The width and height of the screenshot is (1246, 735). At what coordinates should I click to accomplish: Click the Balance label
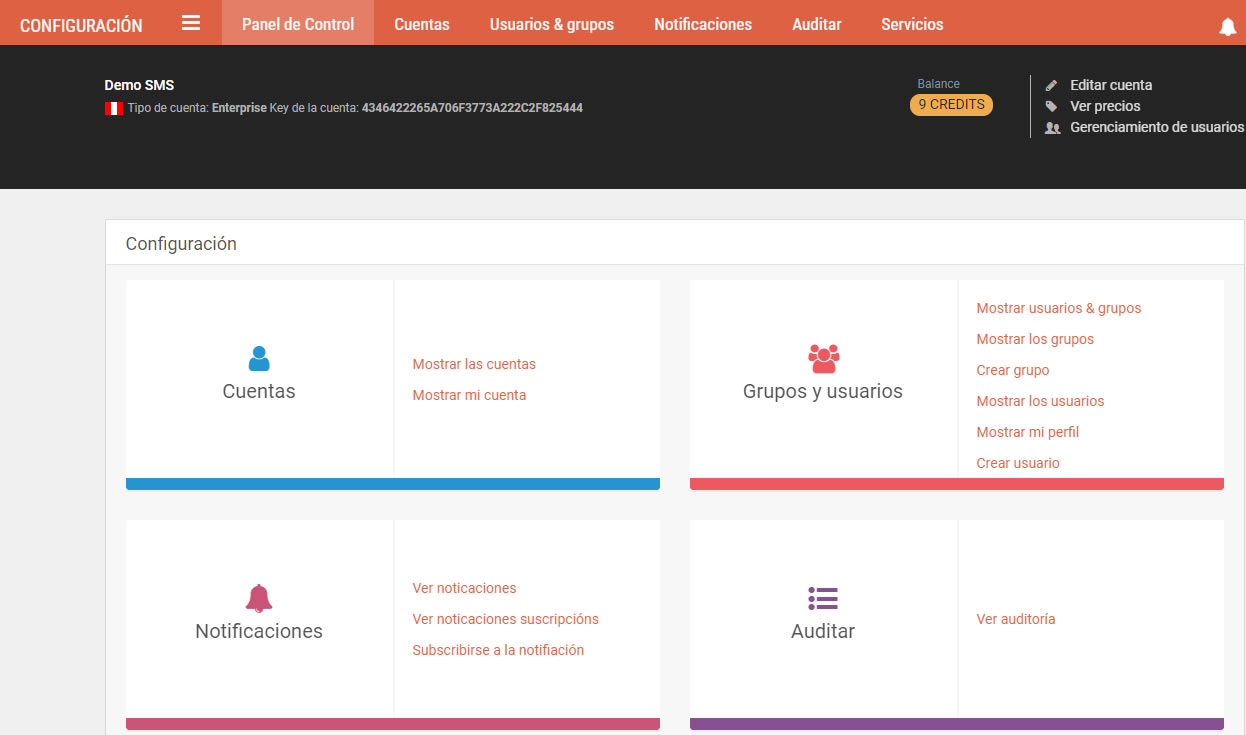coord(938,84)
